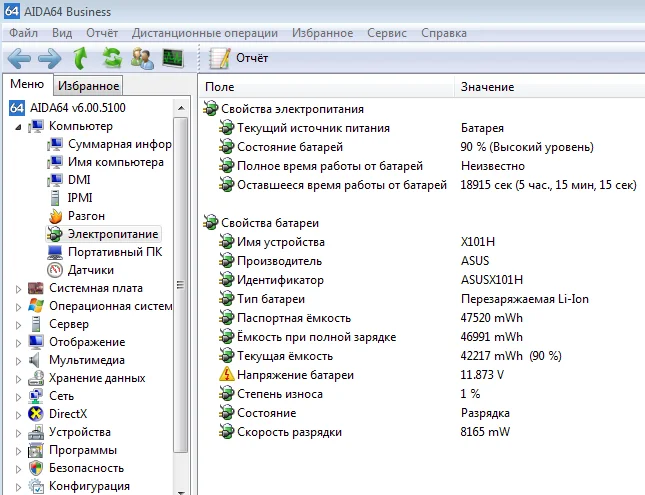Expand the Устройства node
Screen dimensions: 645x495
tap(18, 433)
